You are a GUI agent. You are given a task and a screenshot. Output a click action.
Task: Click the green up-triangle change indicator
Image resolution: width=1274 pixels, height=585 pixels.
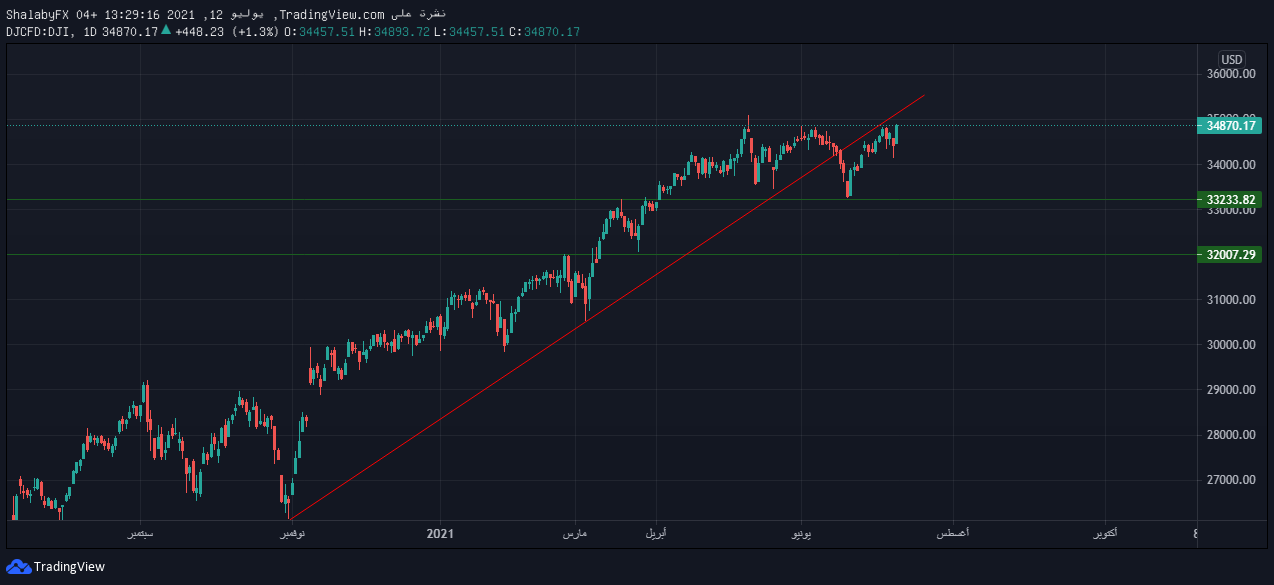tap(166, 31)
